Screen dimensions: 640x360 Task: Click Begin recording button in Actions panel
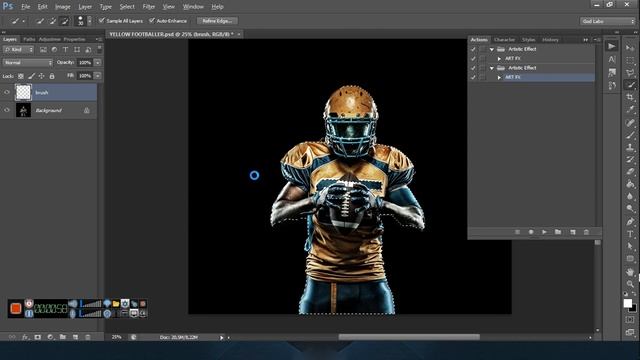[x=531, y=232]
